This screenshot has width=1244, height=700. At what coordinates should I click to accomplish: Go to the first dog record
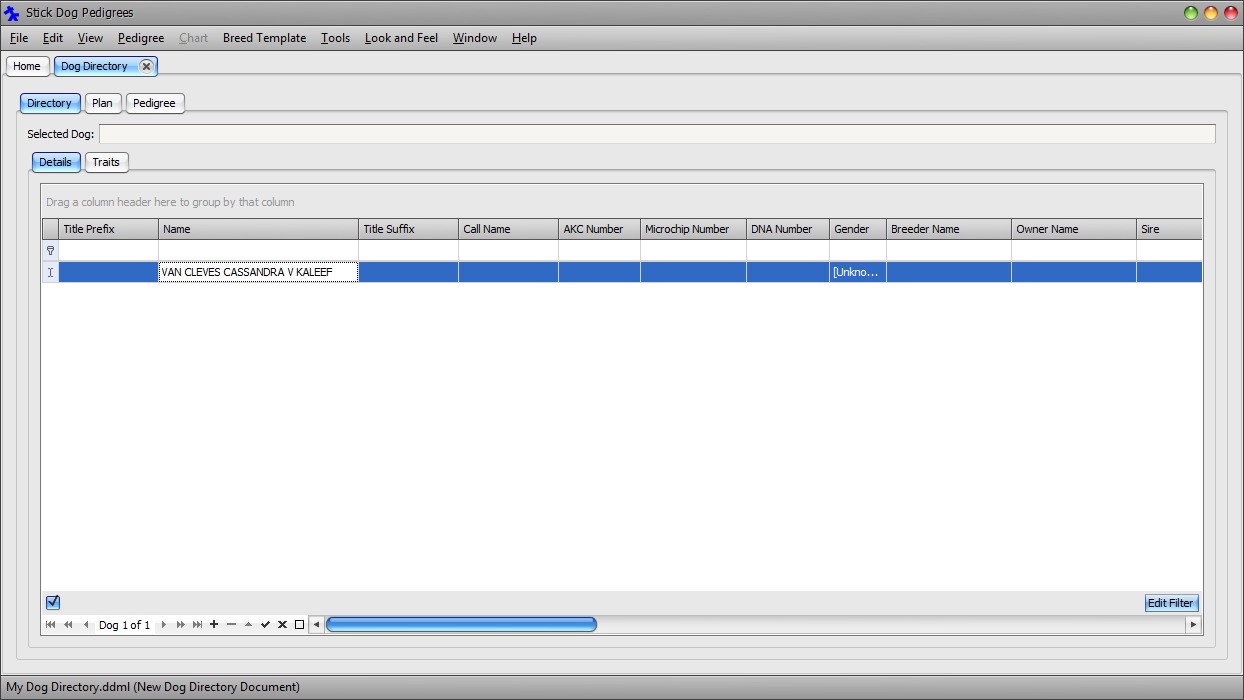pyautogui.click(x=51, y=625)
